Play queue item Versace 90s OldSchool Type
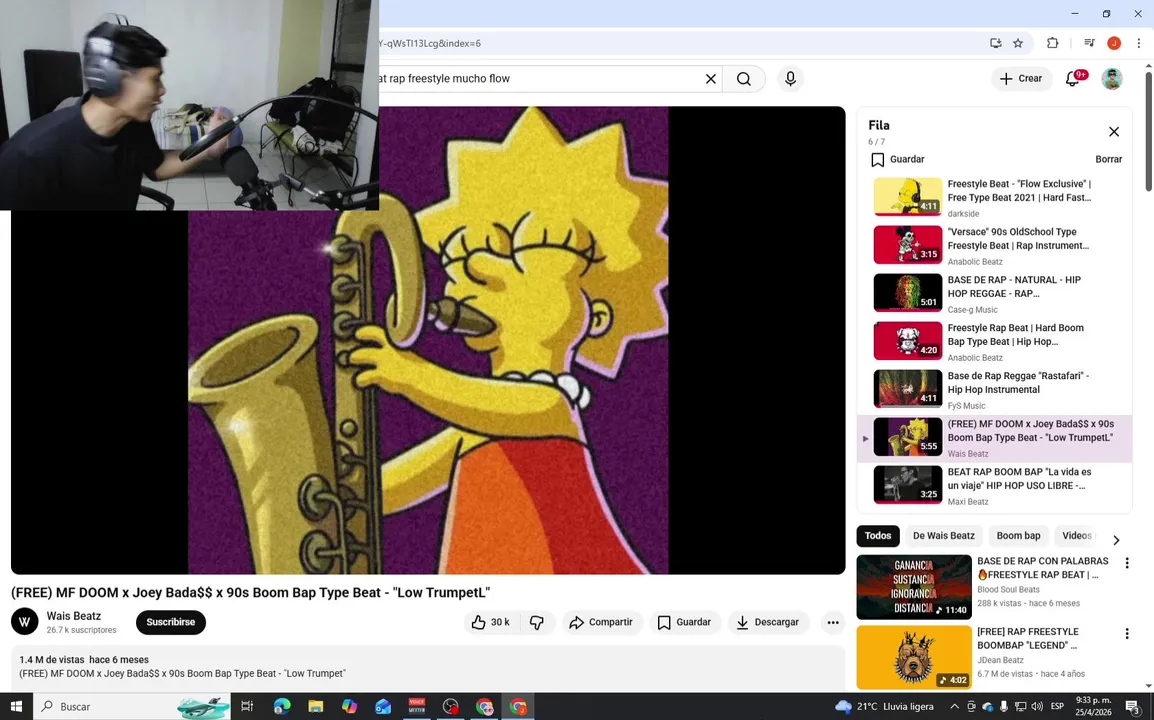The height and width of the screenshot is (720, 1154). [x=994, y=245]
